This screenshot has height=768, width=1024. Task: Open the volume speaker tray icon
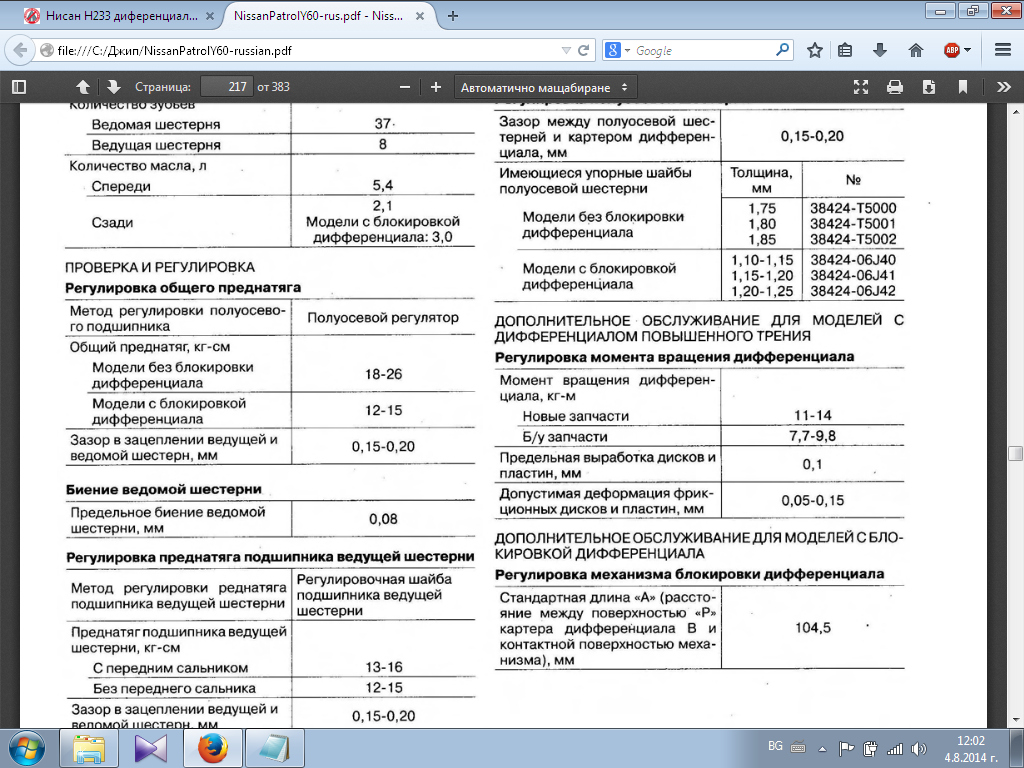pyautogui.click(x=919, y=748)
